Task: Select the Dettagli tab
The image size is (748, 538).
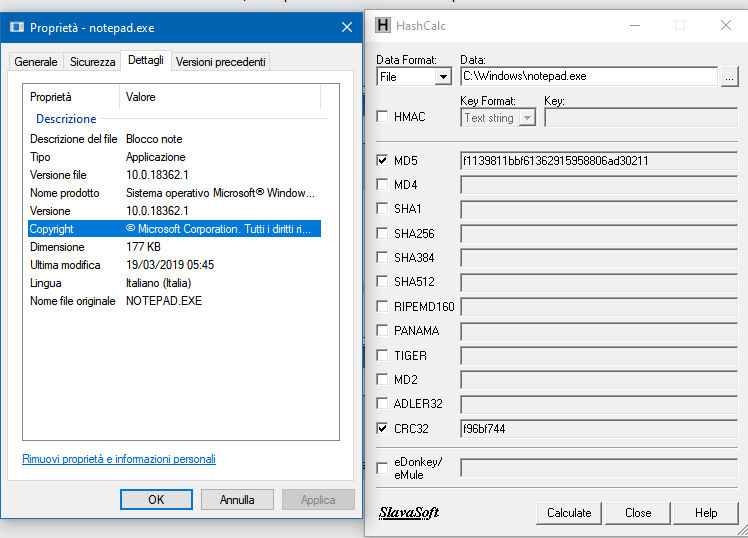Action: (x=145, y=61)
